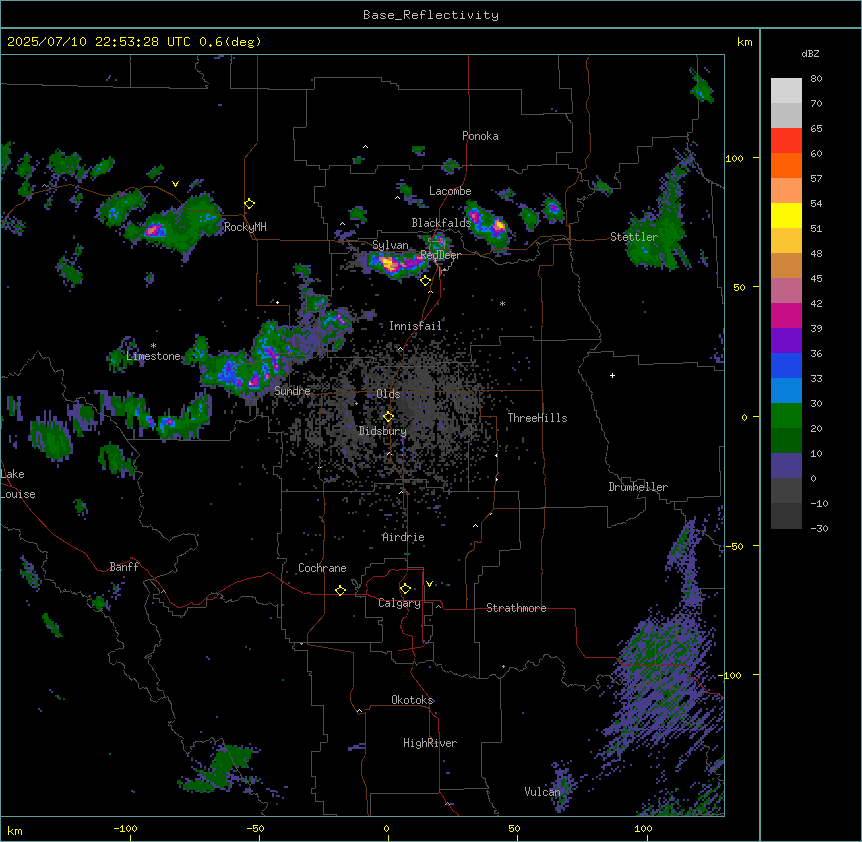Screen dimensions: 862x842
Task: Click the Sylvan label on the map
Action: [390, 245]
